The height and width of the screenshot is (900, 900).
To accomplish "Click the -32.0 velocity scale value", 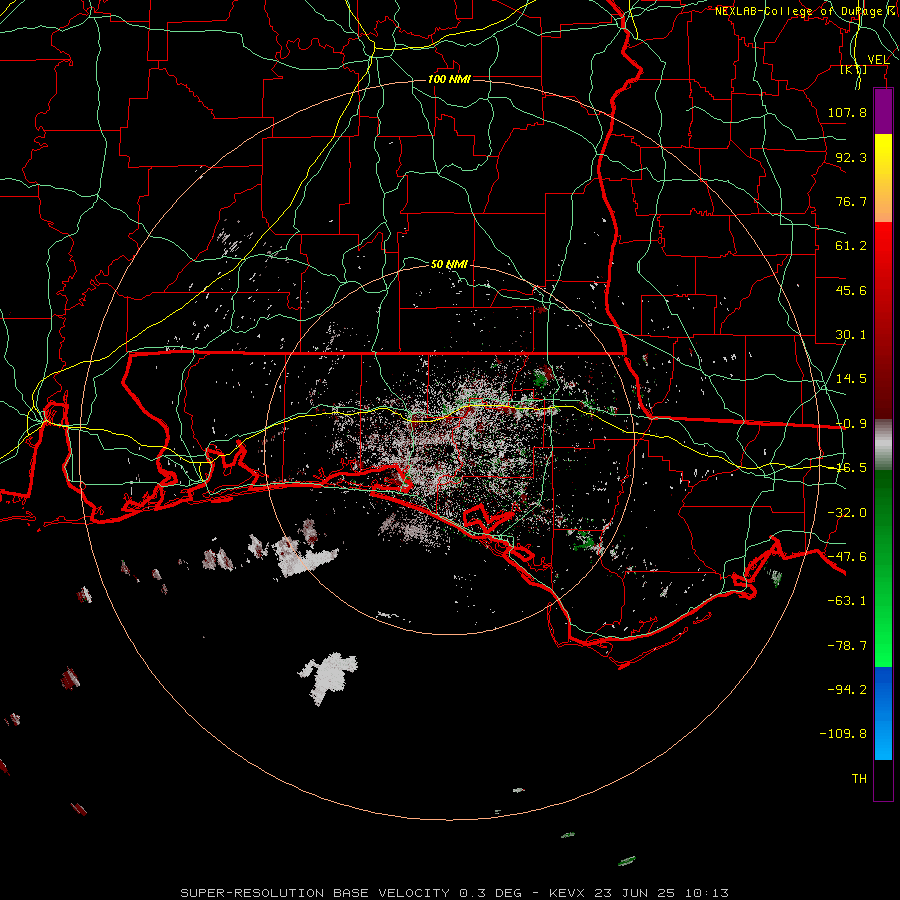I will coord(847,513).
